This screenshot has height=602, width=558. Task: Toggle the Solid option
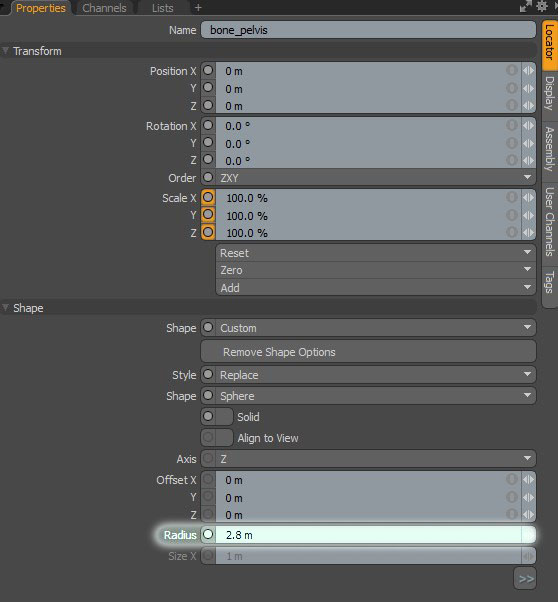point(217,417)
